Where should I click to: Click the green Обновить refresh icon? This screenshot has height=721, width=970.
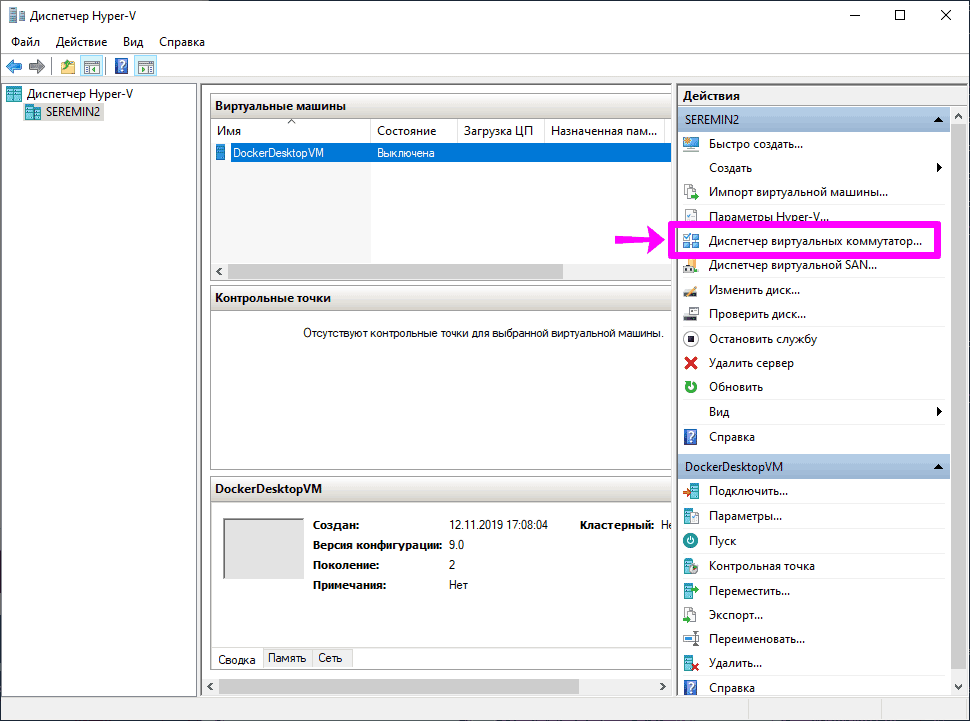pyautogui.click(x=691, y=387)
